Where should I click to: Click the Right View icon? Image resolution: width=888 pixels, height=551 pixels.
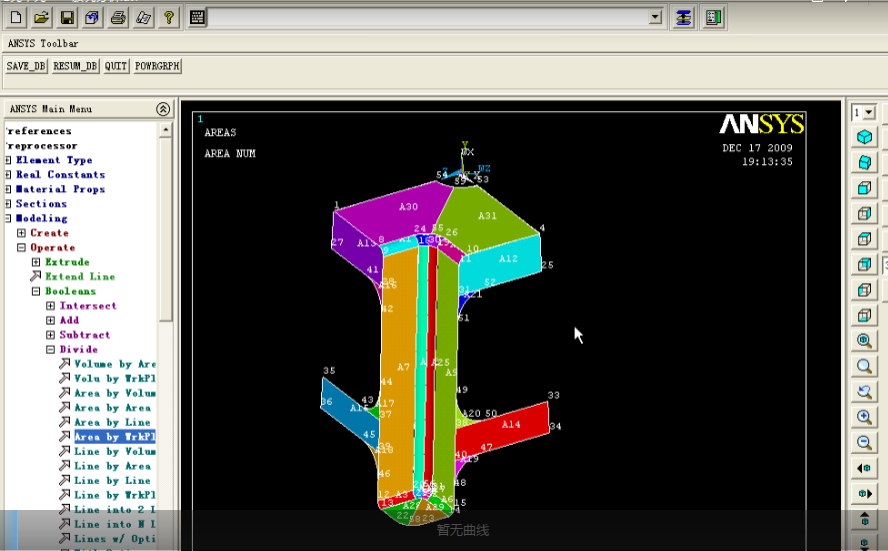coord(864,213)
